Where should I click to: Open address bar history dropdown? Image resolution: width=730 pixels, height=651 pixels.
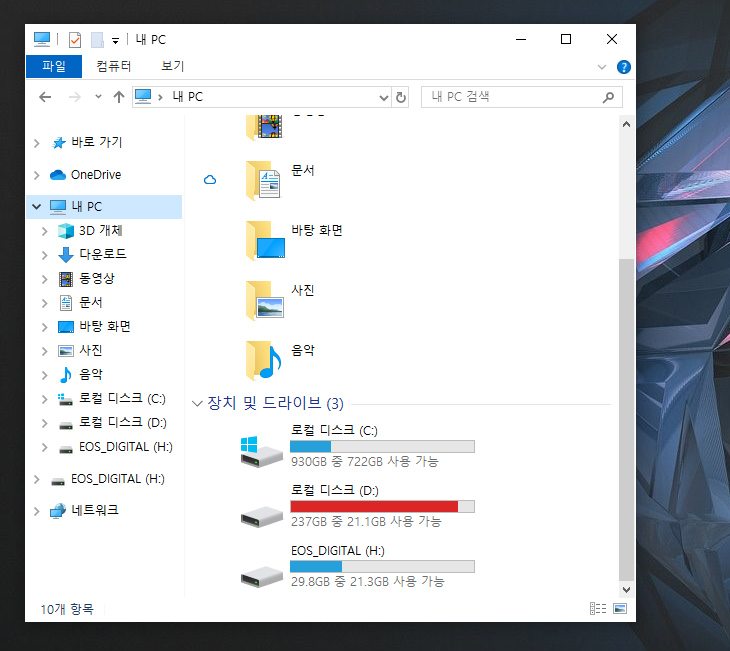(x=383, y=97)
